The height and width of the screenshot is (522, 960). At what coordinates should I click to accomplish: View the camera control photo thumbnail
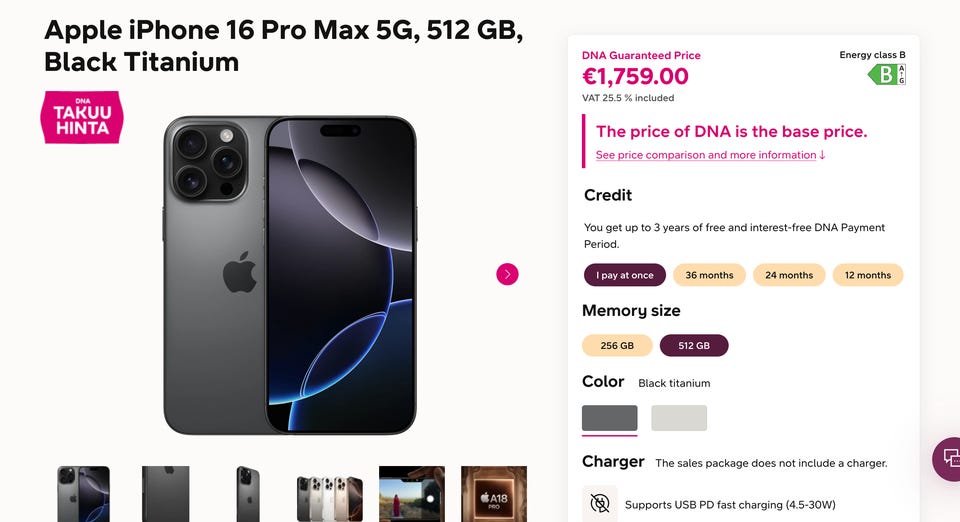coord(412,494)
